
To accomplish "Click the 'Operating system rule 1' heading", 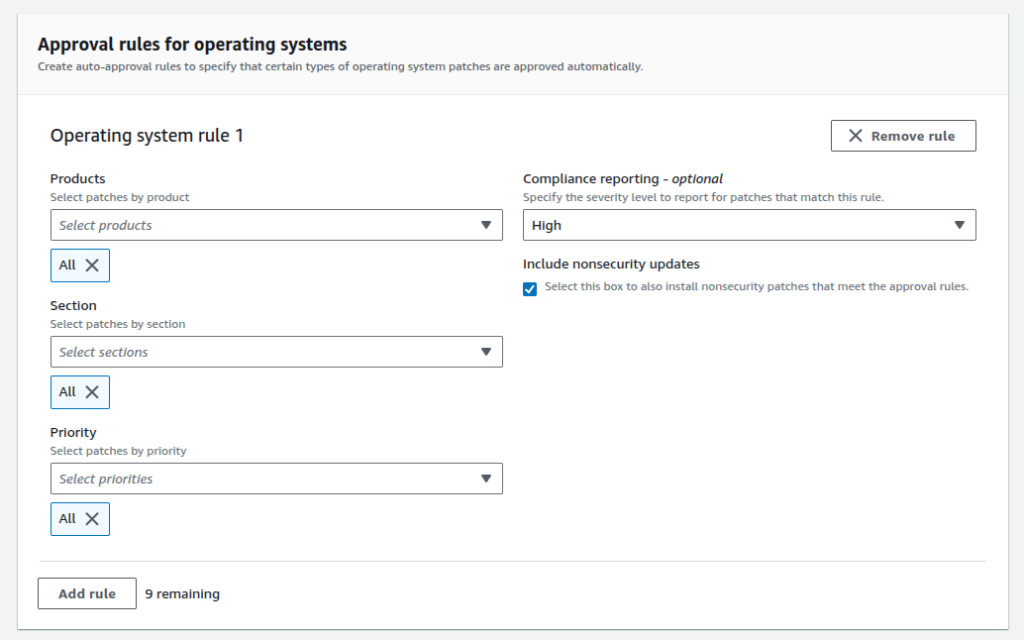I will tap(147, 136).
